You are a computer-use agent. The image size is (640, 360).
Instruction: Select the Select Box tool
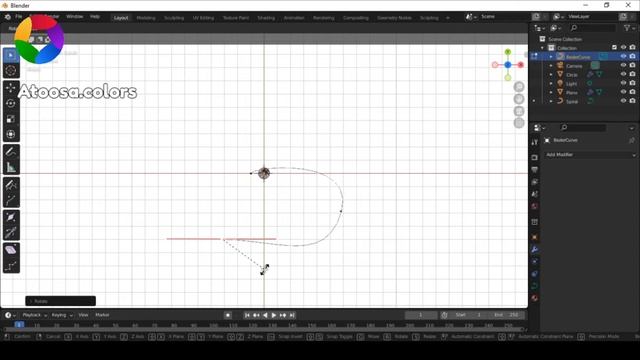(11, 55)
